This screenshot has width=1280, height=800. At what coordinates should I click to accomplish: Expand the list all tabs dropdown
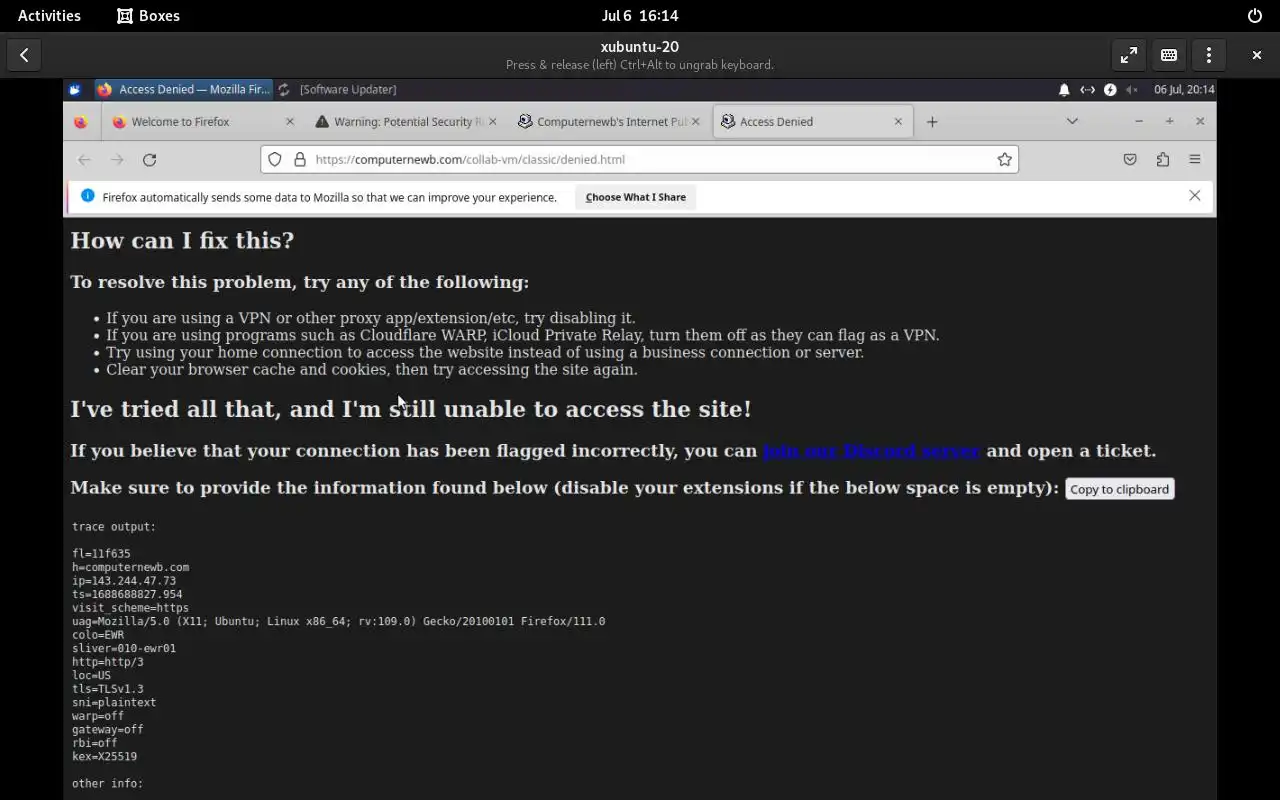[1072, 121]
